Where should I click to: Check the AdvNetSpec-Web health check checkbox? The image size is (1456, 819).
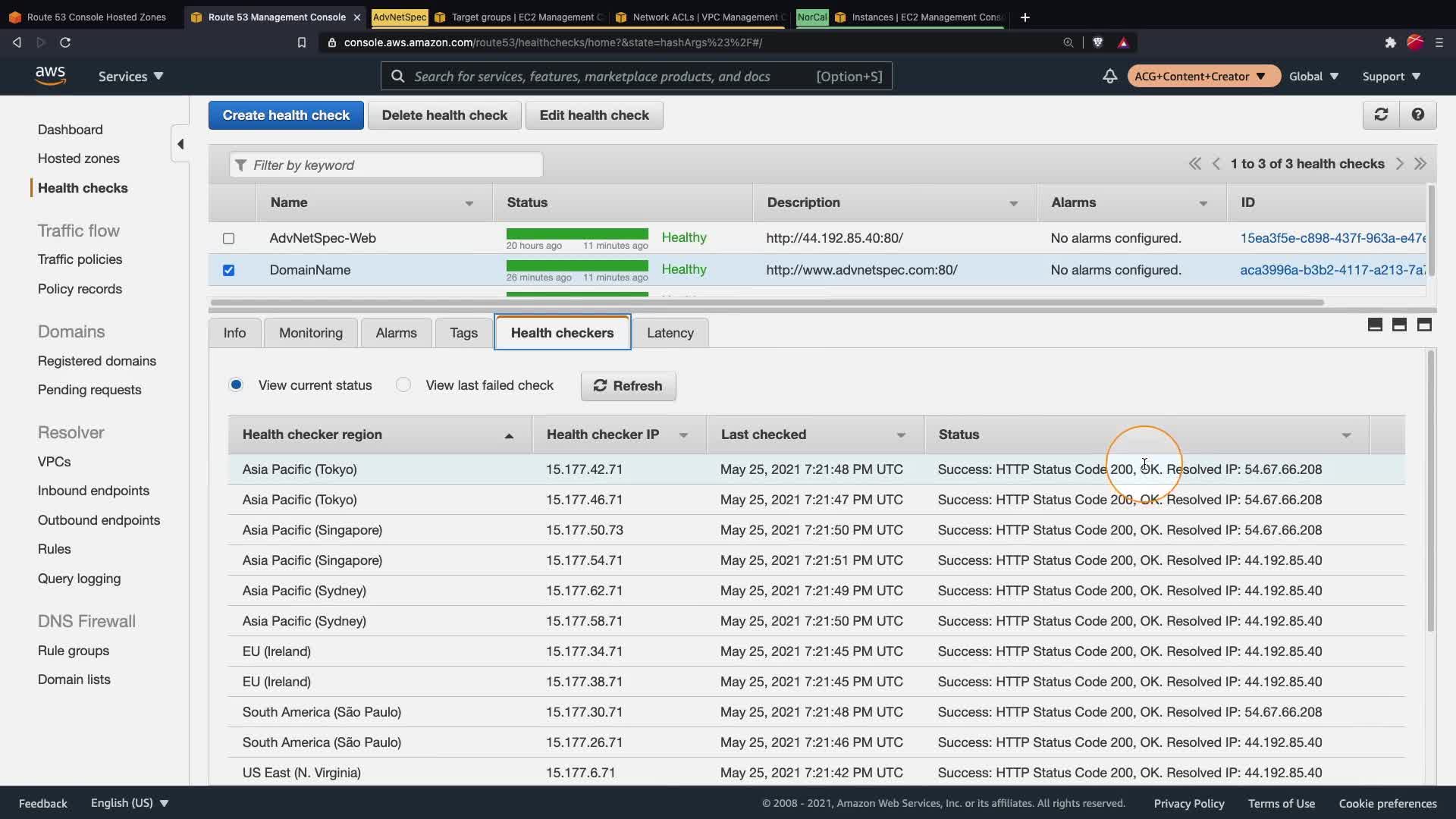[228, 238]
